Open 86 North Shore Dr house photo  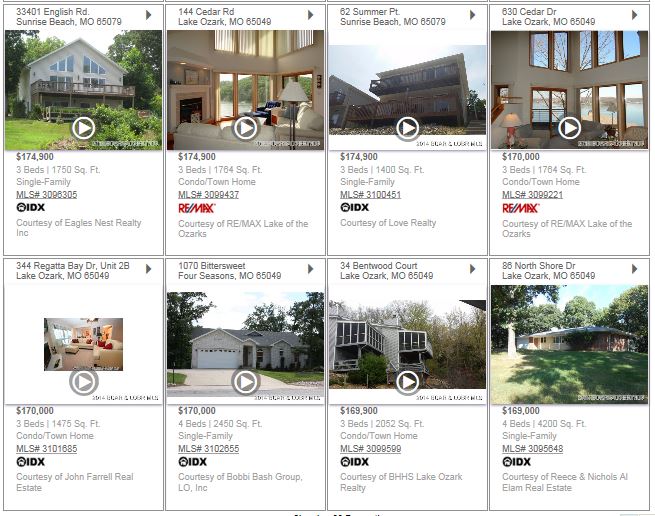tap(569, 344)
